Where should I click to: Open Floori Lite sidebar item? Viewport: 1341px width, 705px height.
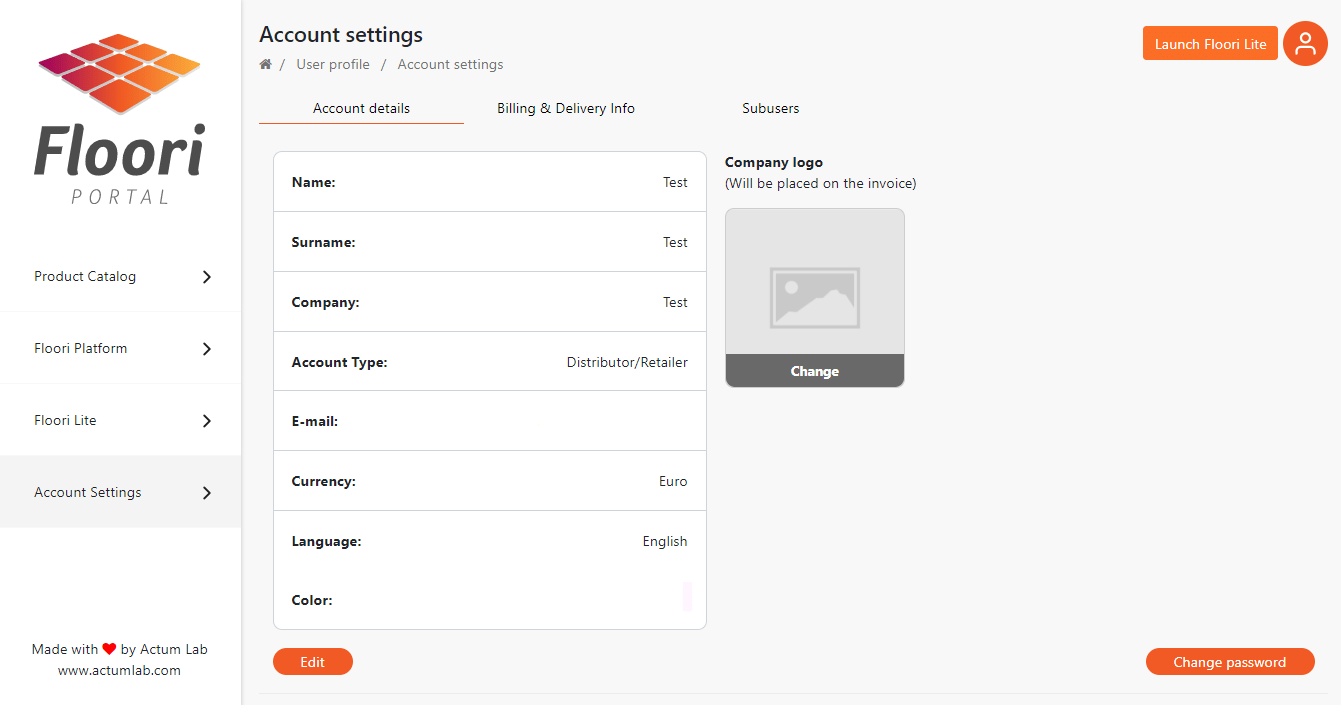[x=120, y=420]
